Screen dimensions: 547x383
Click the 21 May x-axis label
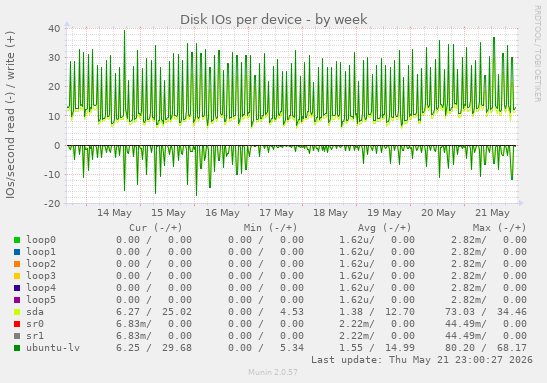[x=493, y=213]
